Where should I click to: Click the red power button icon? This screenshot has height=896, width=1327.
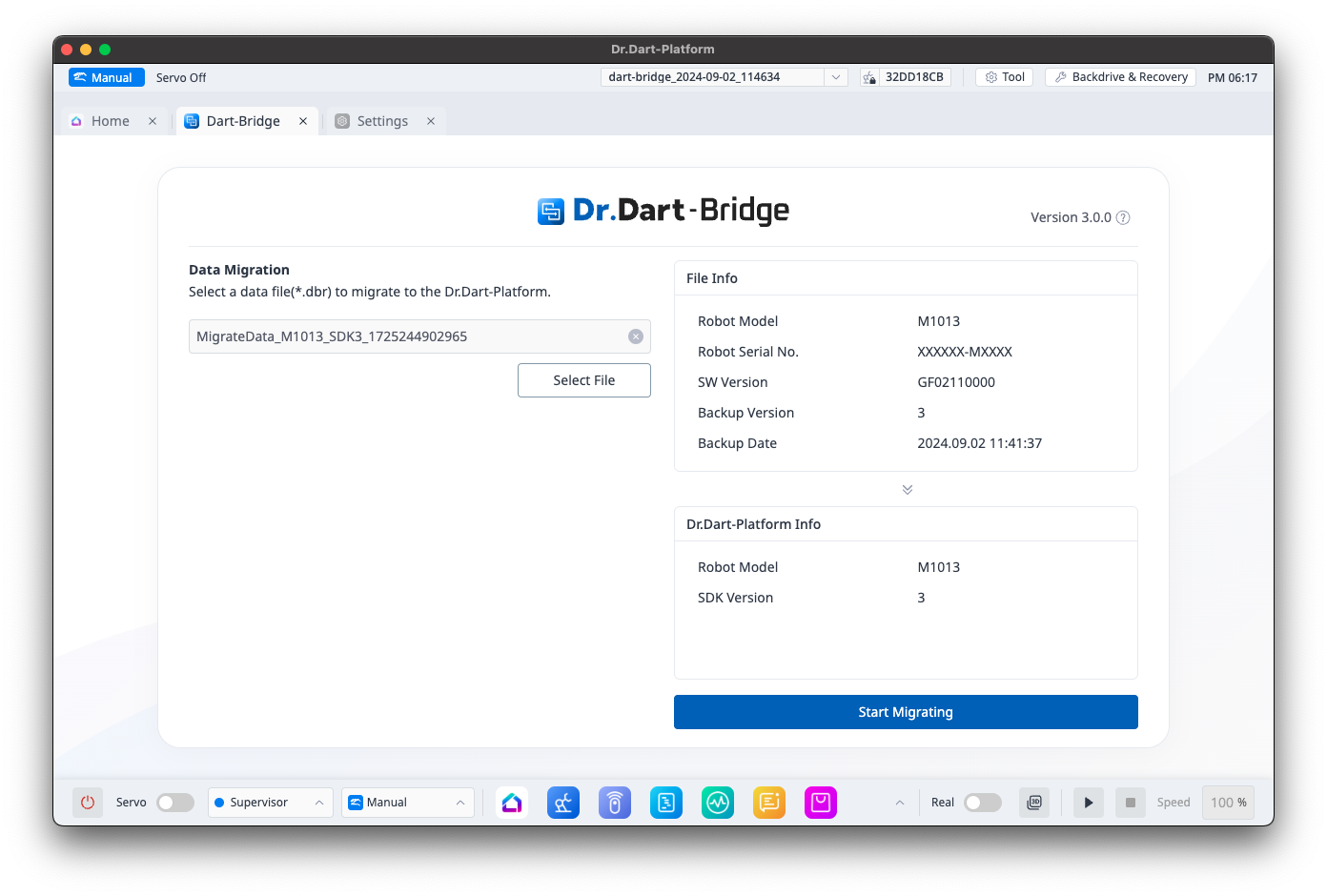point(88,803)
